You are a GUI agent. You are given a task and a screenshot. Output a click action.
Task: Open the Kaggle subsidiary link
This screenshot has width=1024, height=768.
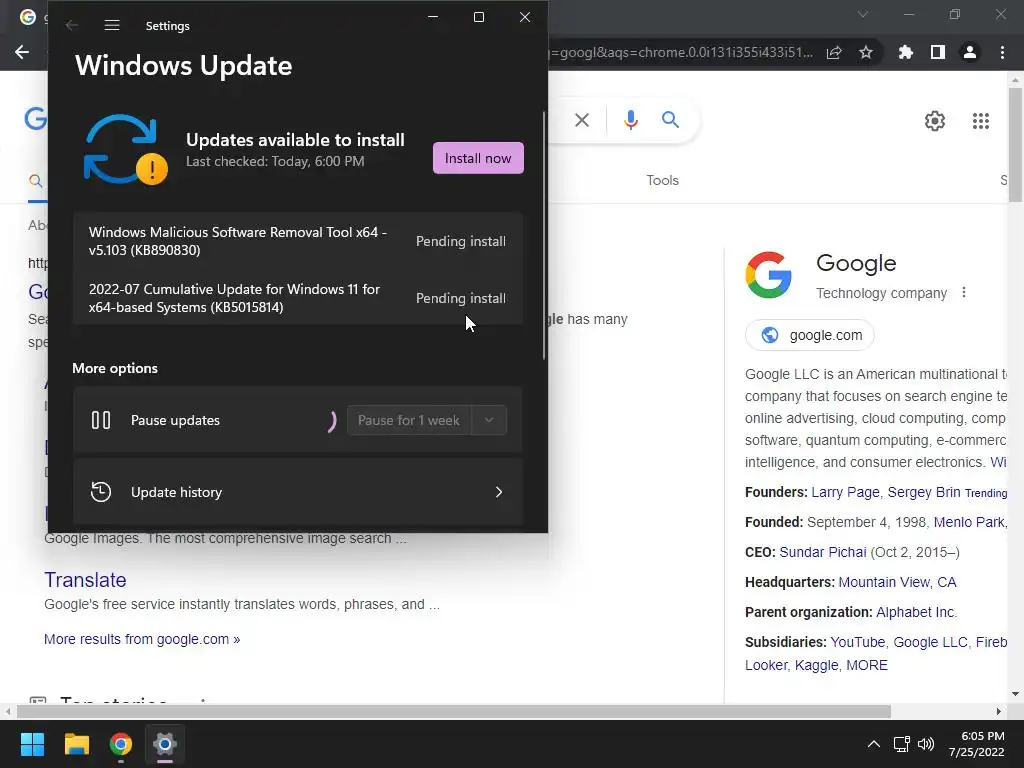tap(816, 665)
